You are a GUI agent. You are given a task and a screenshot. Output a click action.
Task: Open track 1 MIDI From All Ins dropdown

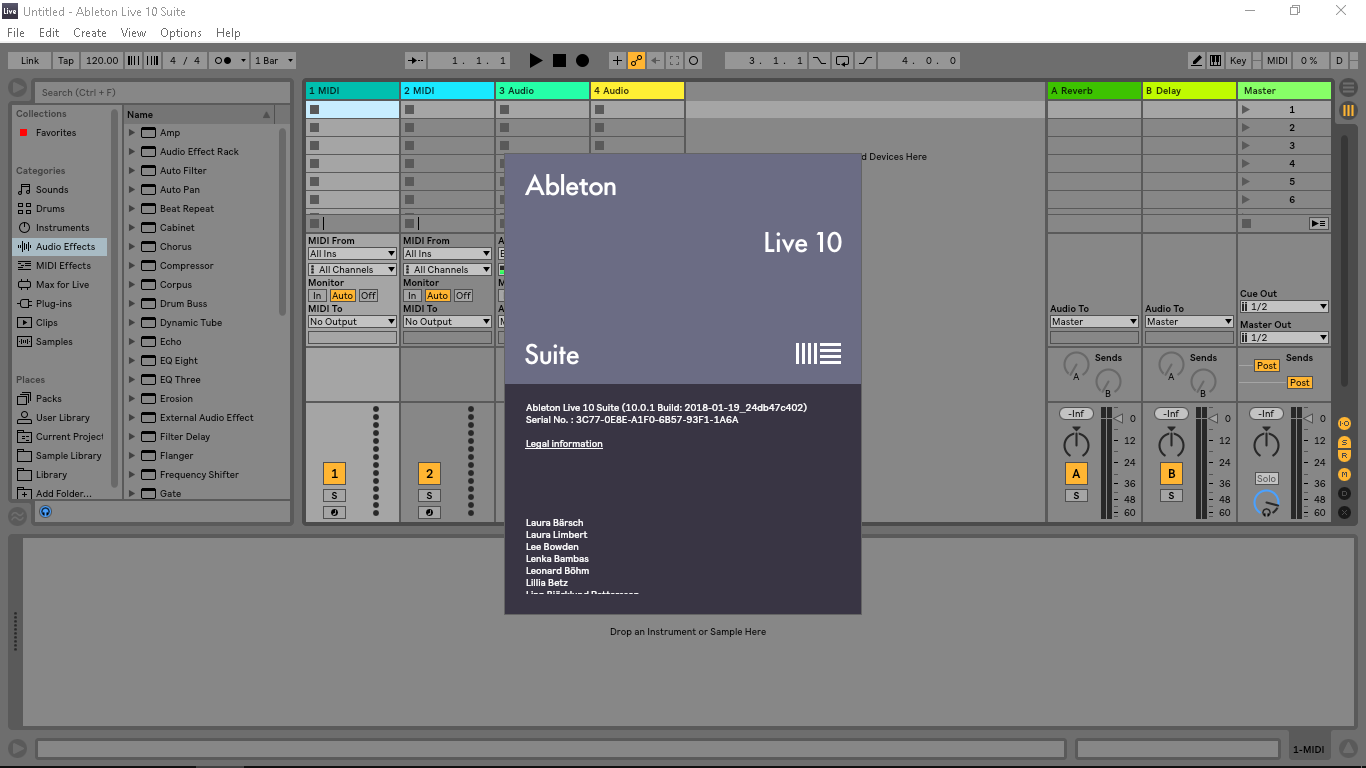pos(352,254)
